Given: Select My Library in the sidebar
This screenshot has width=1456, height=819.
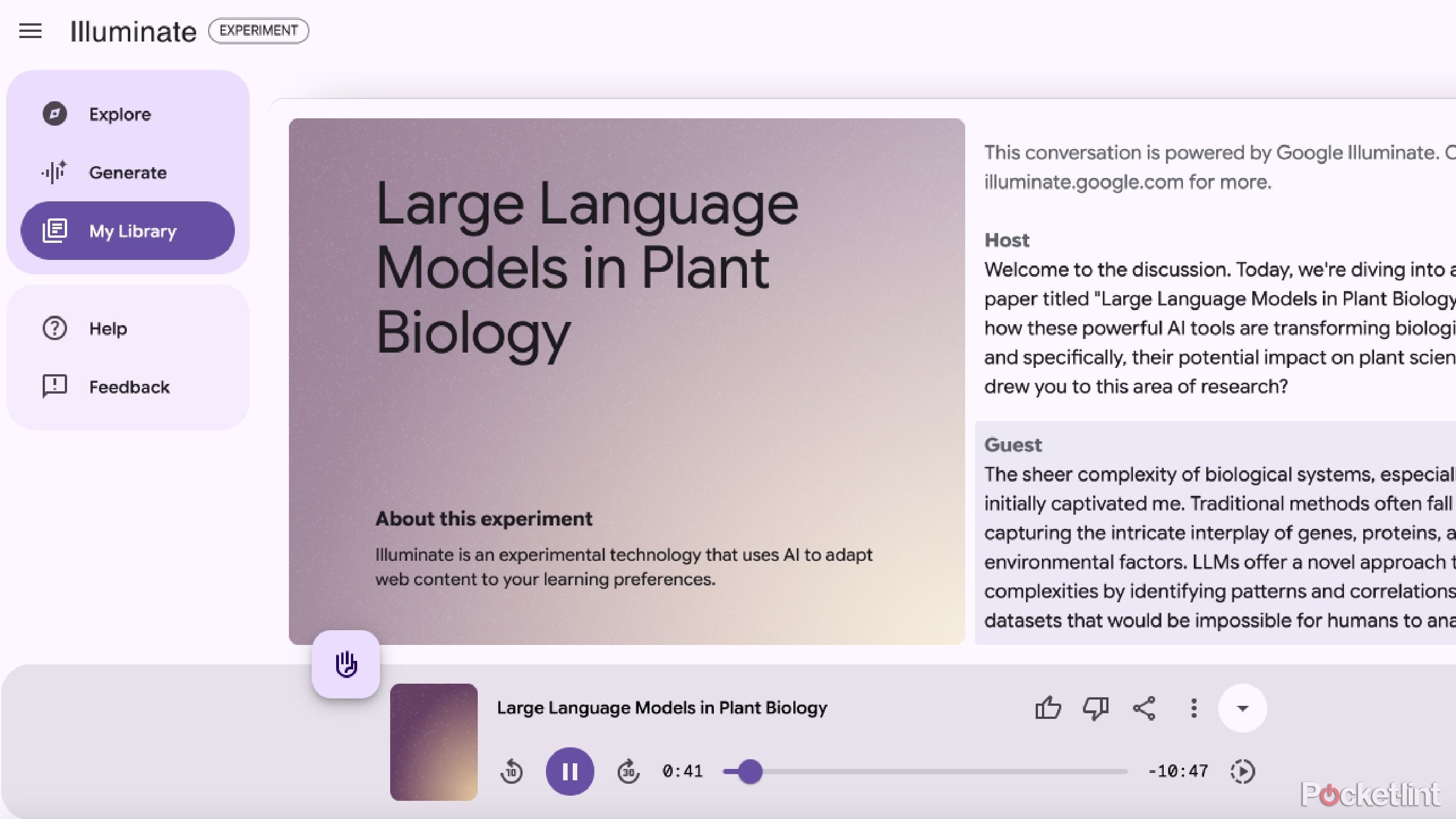Looking at the screenshot, I should pyautogui.click(x=128, y=231).
